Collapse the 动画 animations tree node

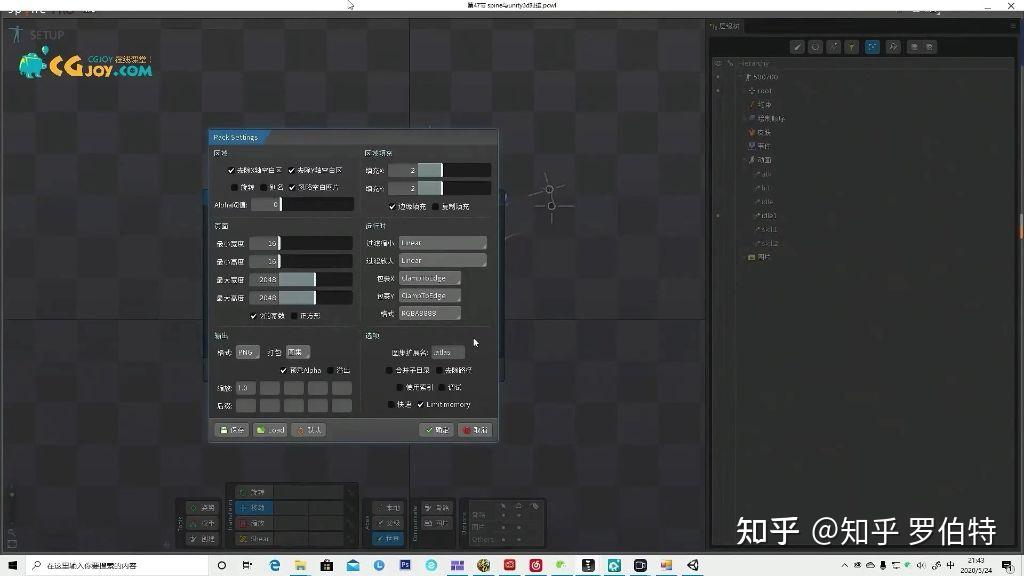(x=744, y=159)
